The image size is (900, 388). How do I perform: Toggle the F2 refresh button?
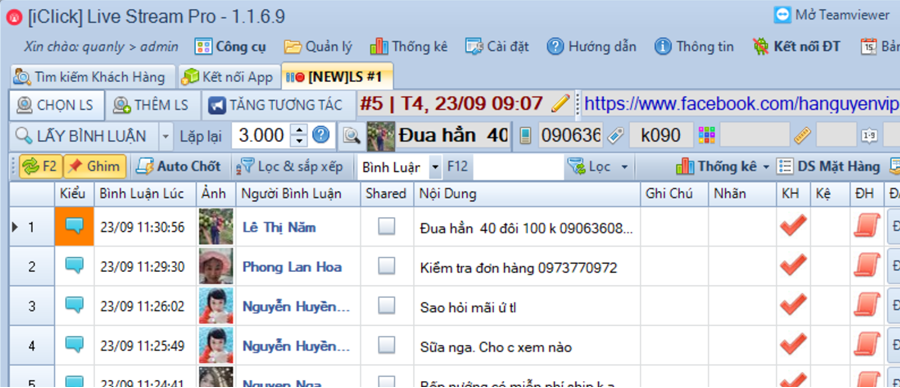tap(40, 166)
